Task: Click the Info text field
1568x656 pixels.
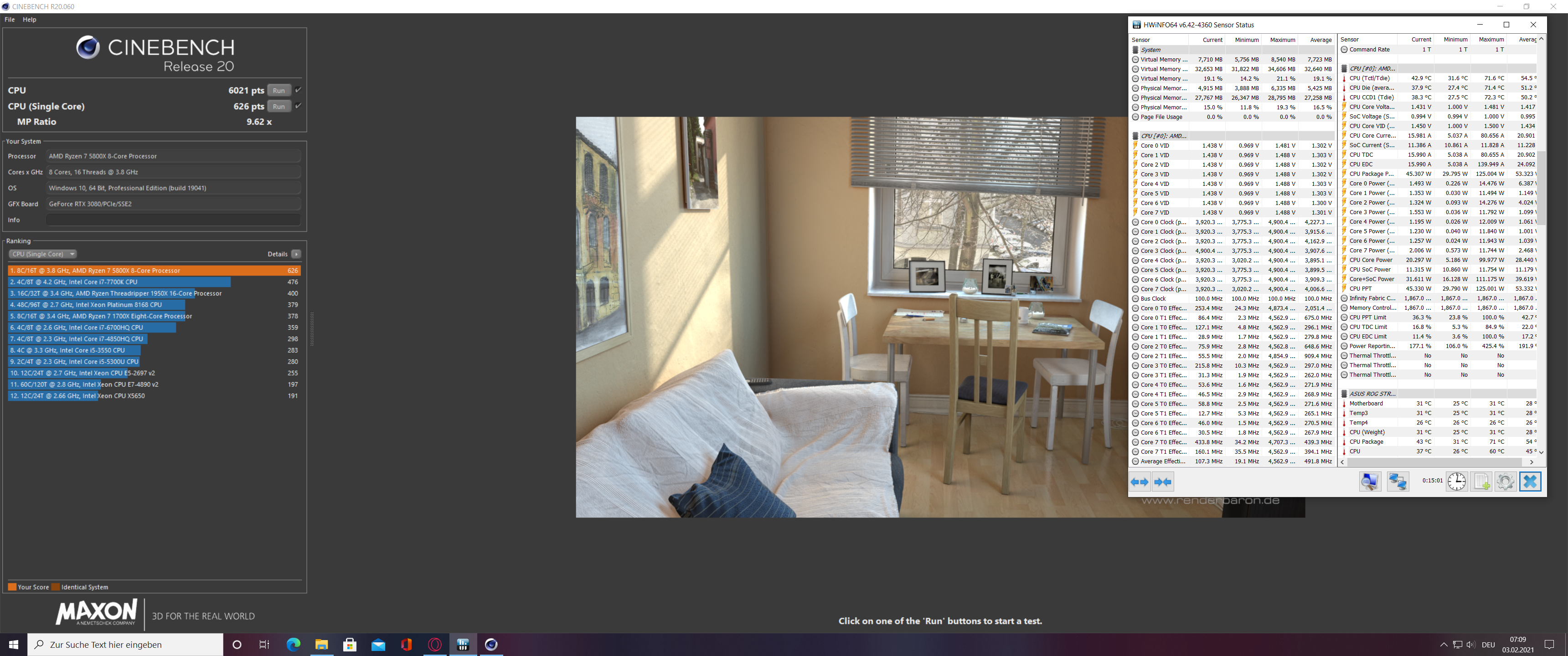Action: [x=174, y=220]
